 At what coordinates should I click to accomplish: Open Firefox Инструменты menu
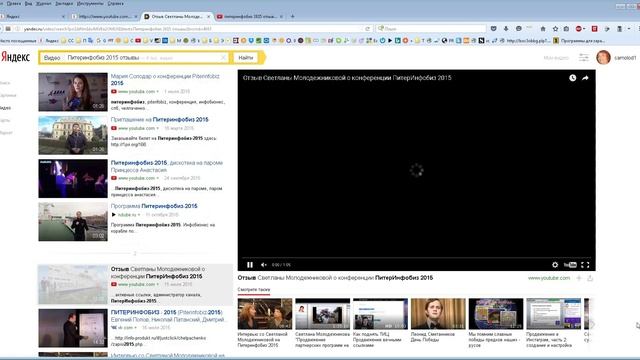pos(90,3)
